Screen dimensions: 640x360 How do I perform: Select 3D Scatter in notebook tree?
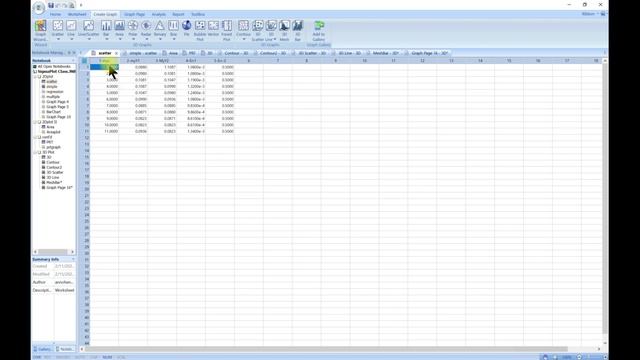coord(55,172)
